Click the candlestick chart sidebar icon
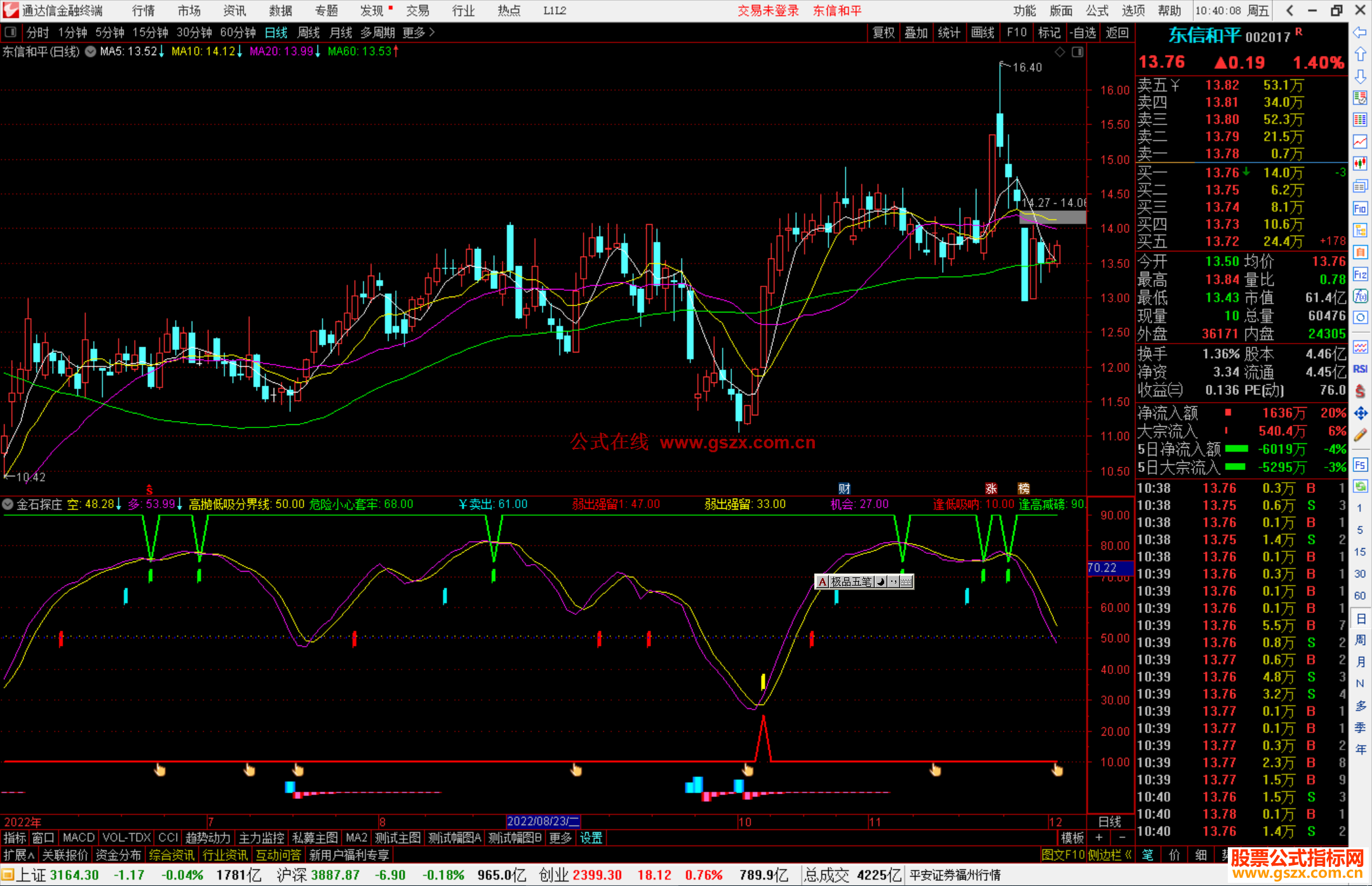 pyautogui.click(x=1360, y=163)
